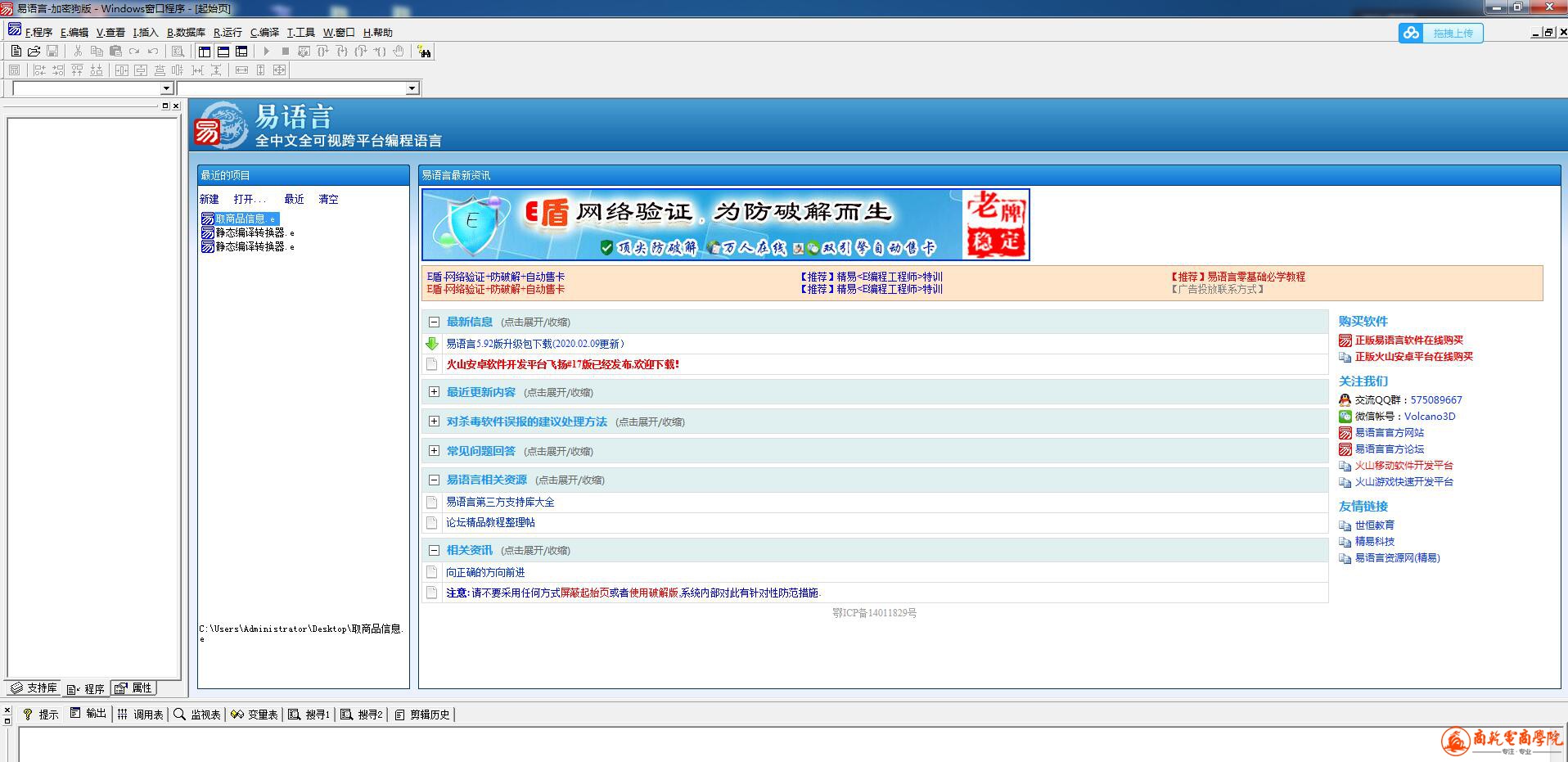Collapse the 最新信息 section
The height and width of the screenshot is (762, 1568).
434,322
